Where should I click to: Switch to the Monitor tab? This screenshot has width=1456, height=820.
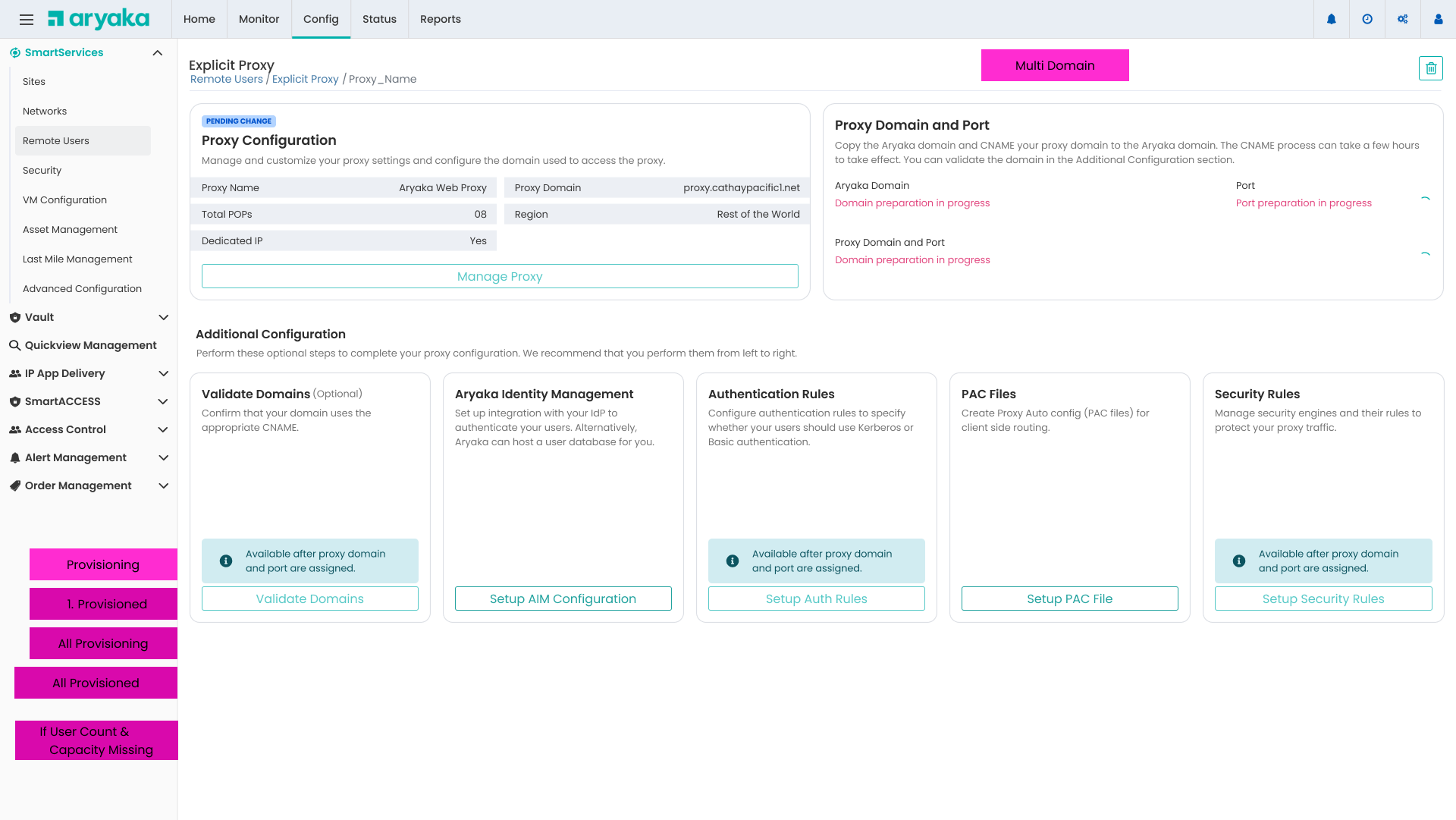259,20
